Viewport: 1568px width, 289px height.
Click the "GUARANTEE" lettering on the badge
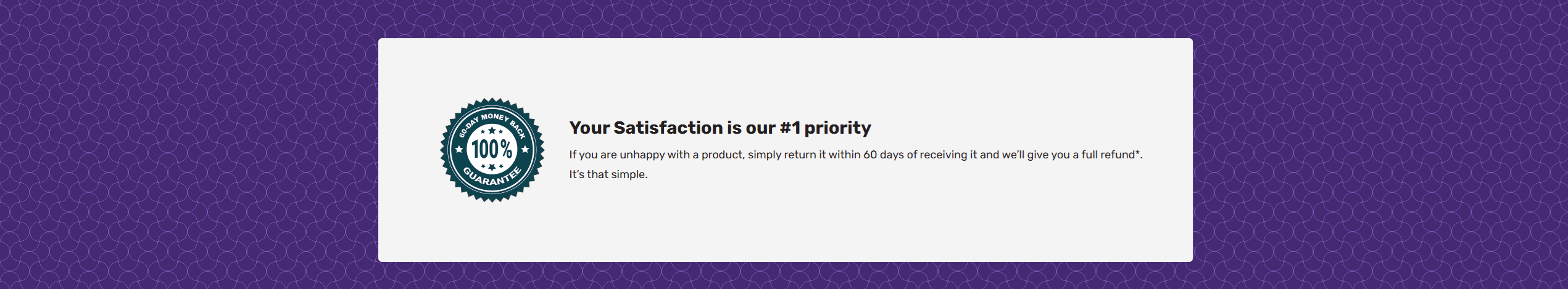(492, 178)
